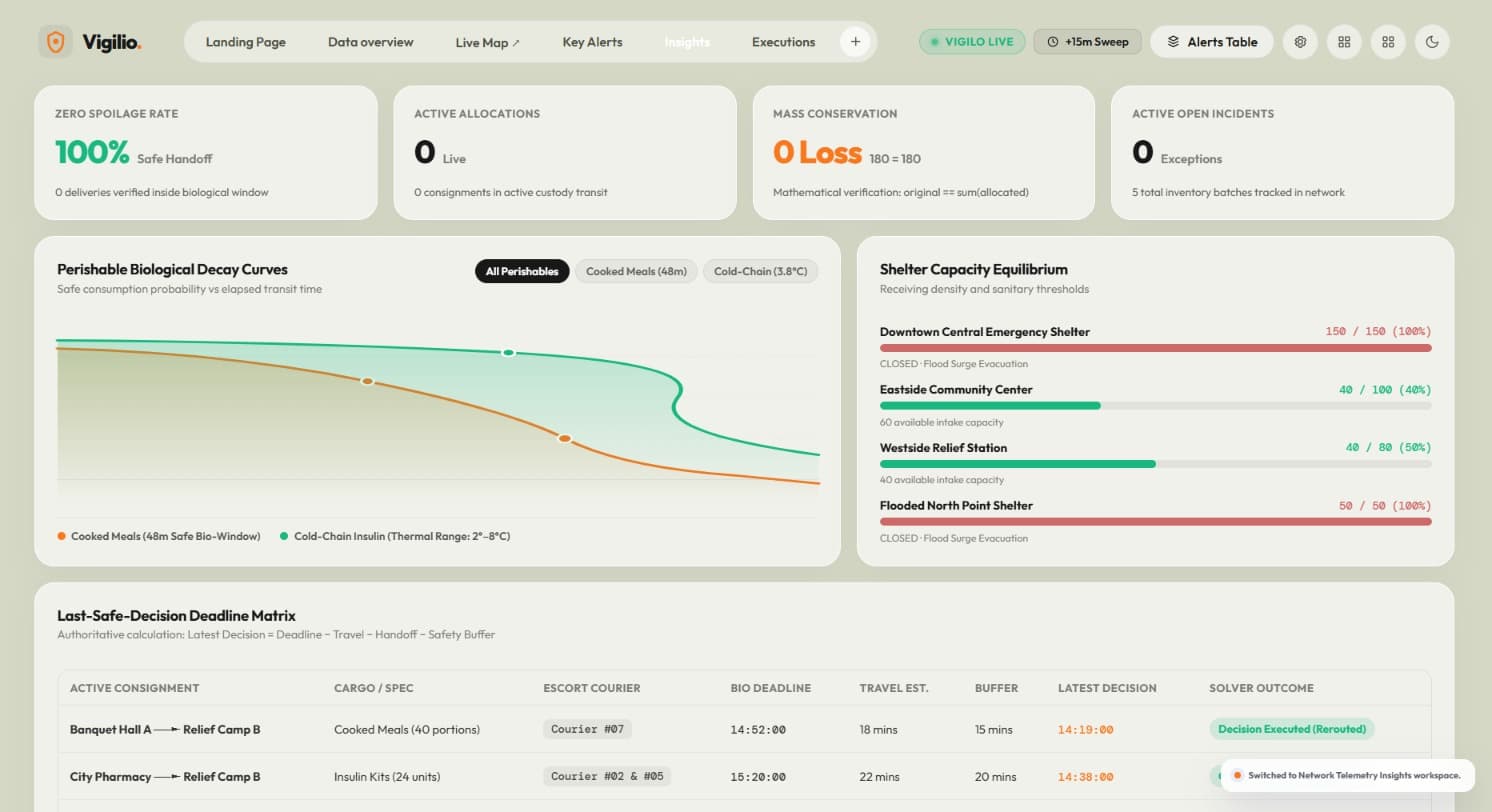Open the Live Map tab

pos(488,42)
